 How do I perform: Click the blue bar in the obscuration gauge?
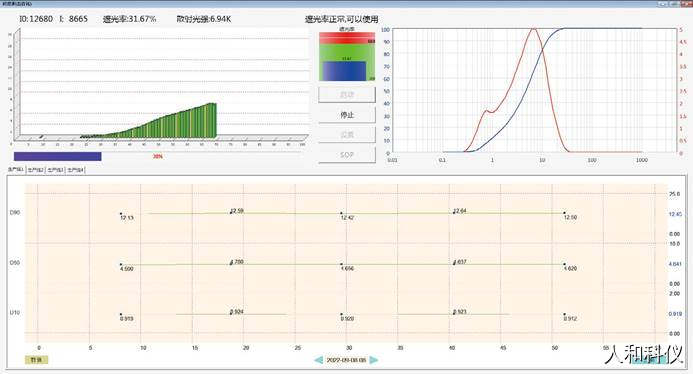(344, 71)
